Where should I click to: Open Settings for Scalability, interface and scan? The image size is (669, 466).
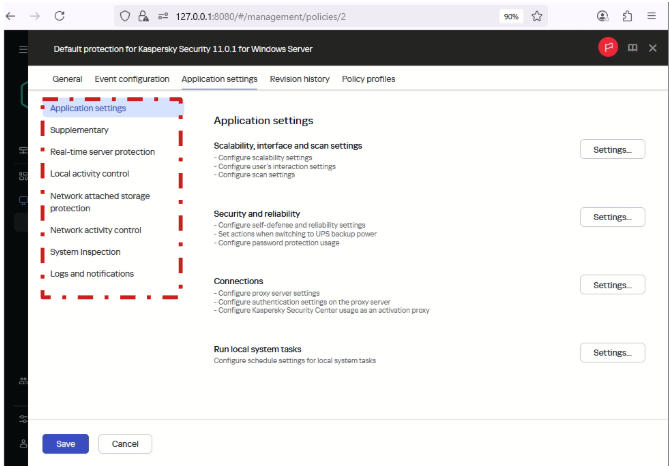612,149
